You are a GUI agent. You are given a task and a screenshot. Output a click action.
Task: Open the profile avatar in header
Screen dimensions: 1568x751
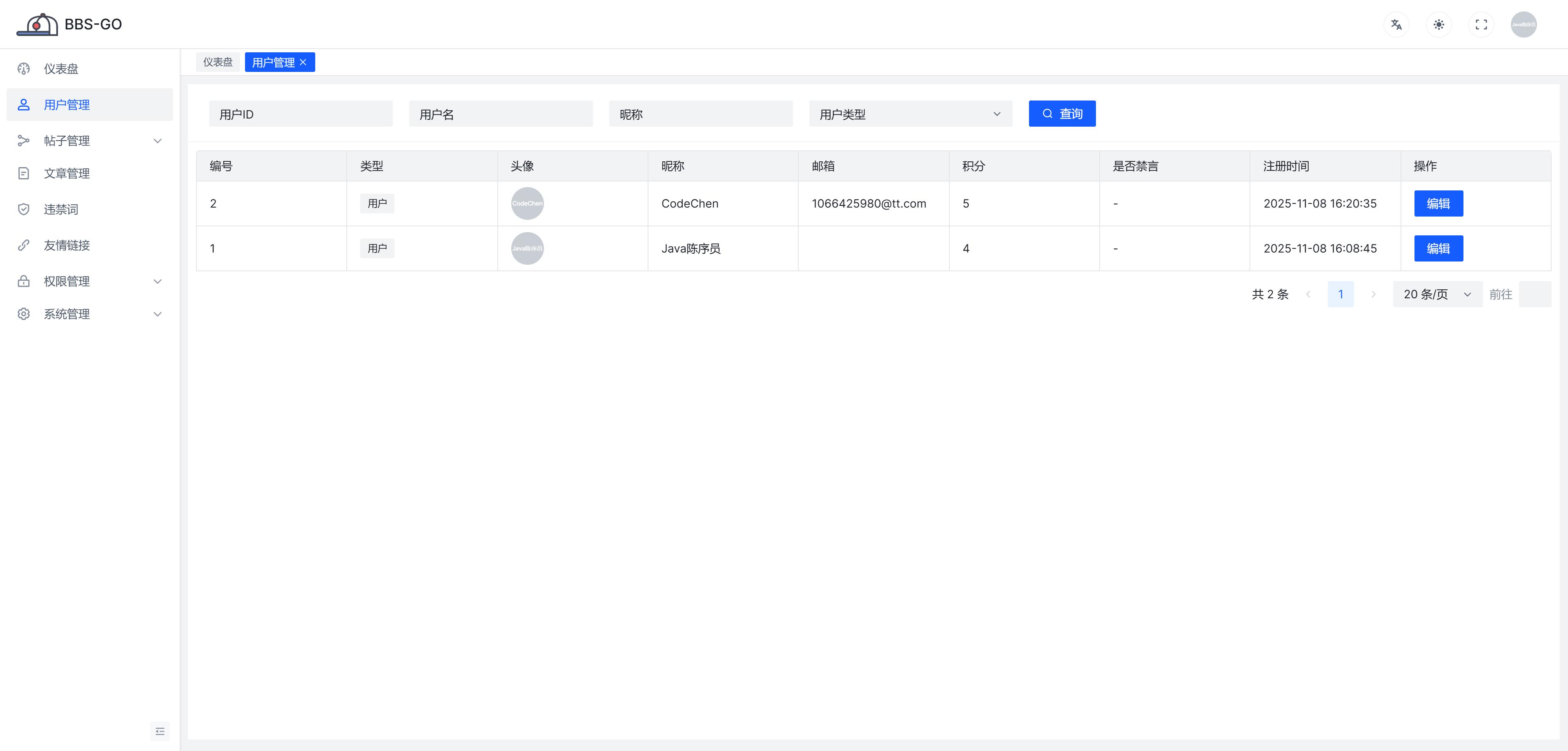click(1523, 25)
